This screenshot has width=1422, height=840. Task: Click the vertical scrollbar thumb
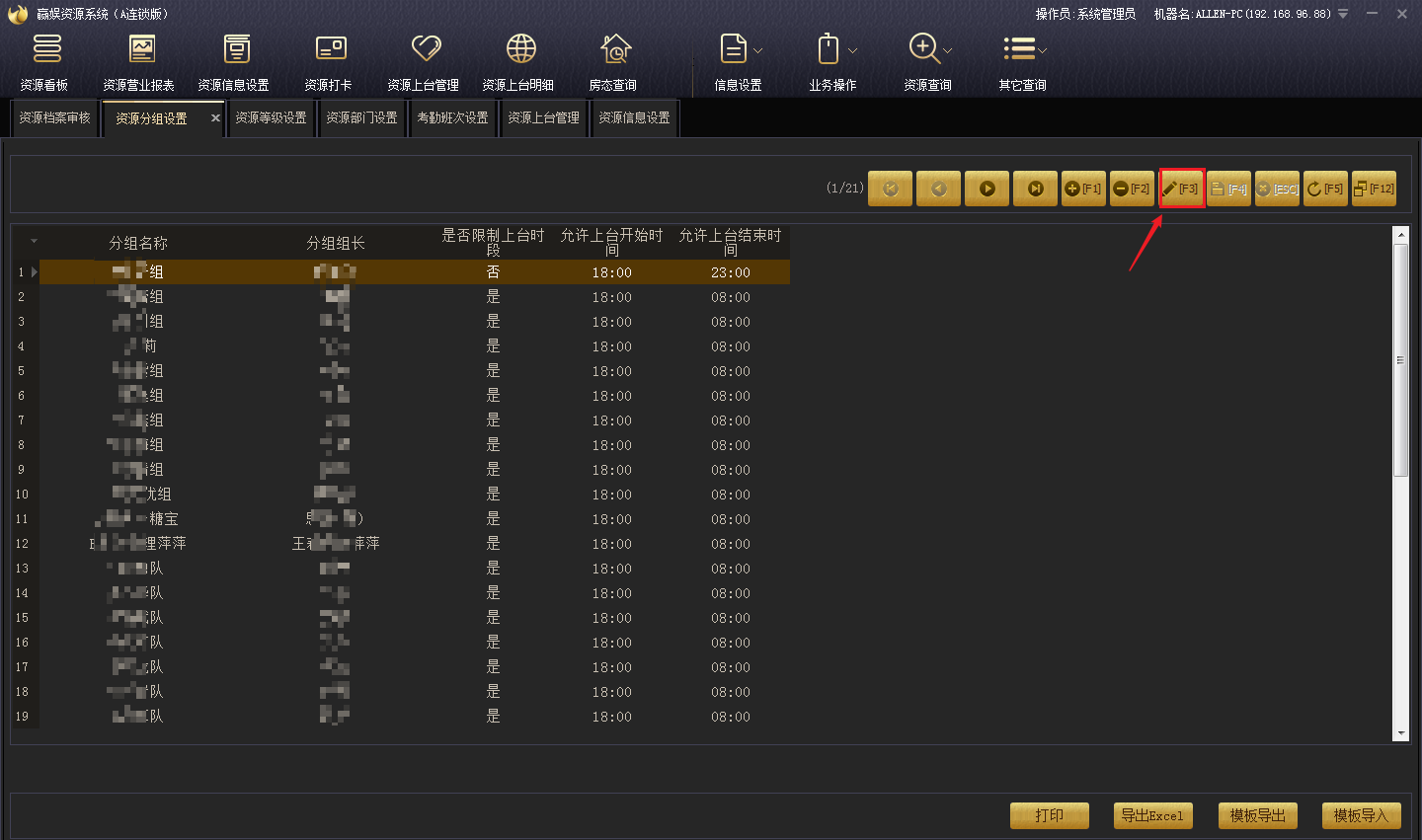click(x=1400, y=360)
